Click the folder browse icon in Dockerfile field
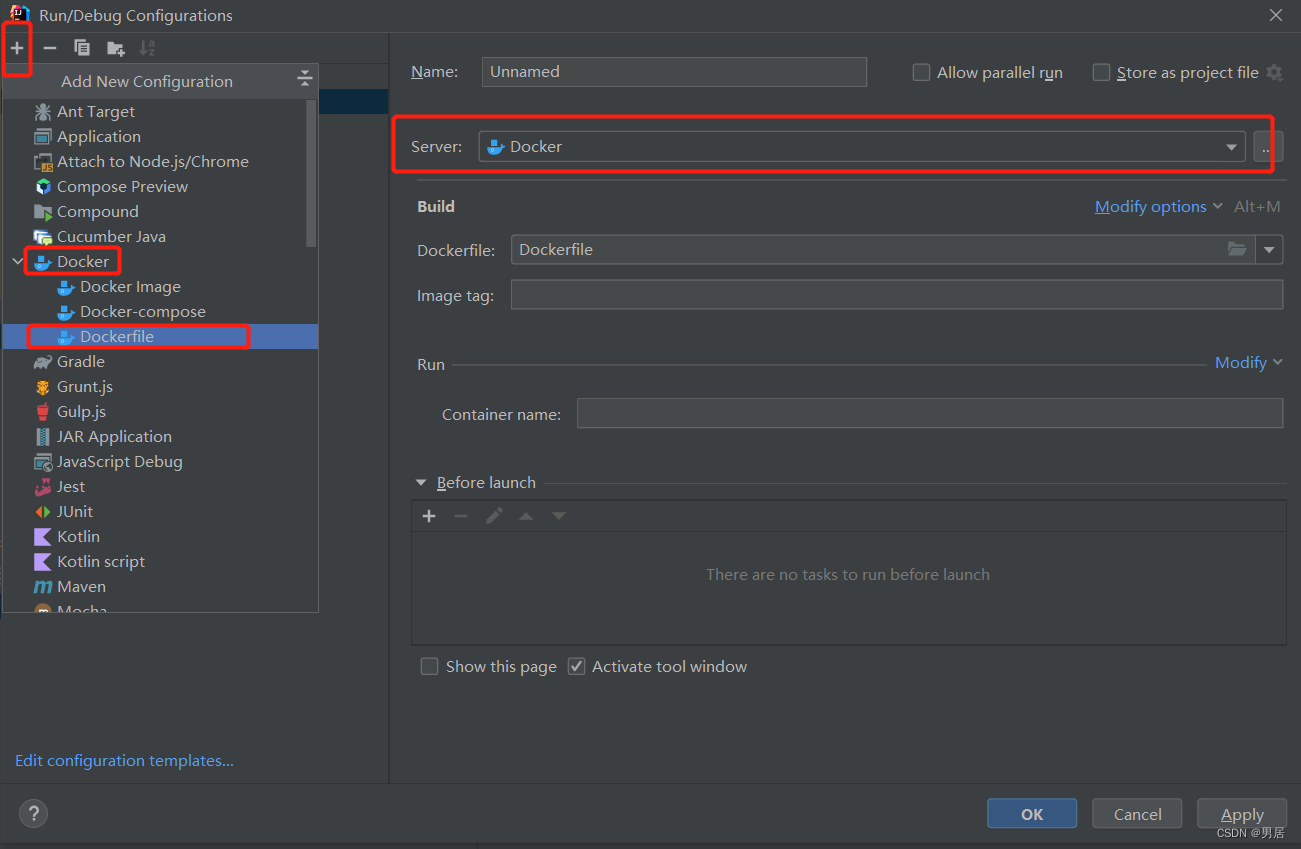The image size is (1301, 849). tap(1237, 249)
